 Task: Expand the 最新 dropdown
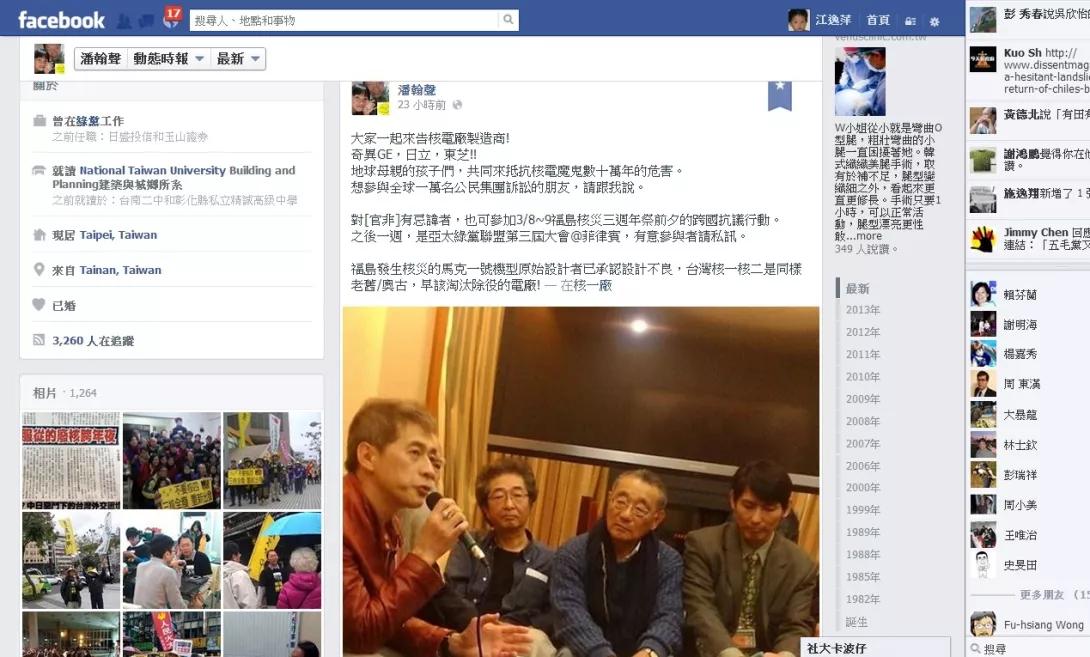pyautogui.click(x=238, y=58)
